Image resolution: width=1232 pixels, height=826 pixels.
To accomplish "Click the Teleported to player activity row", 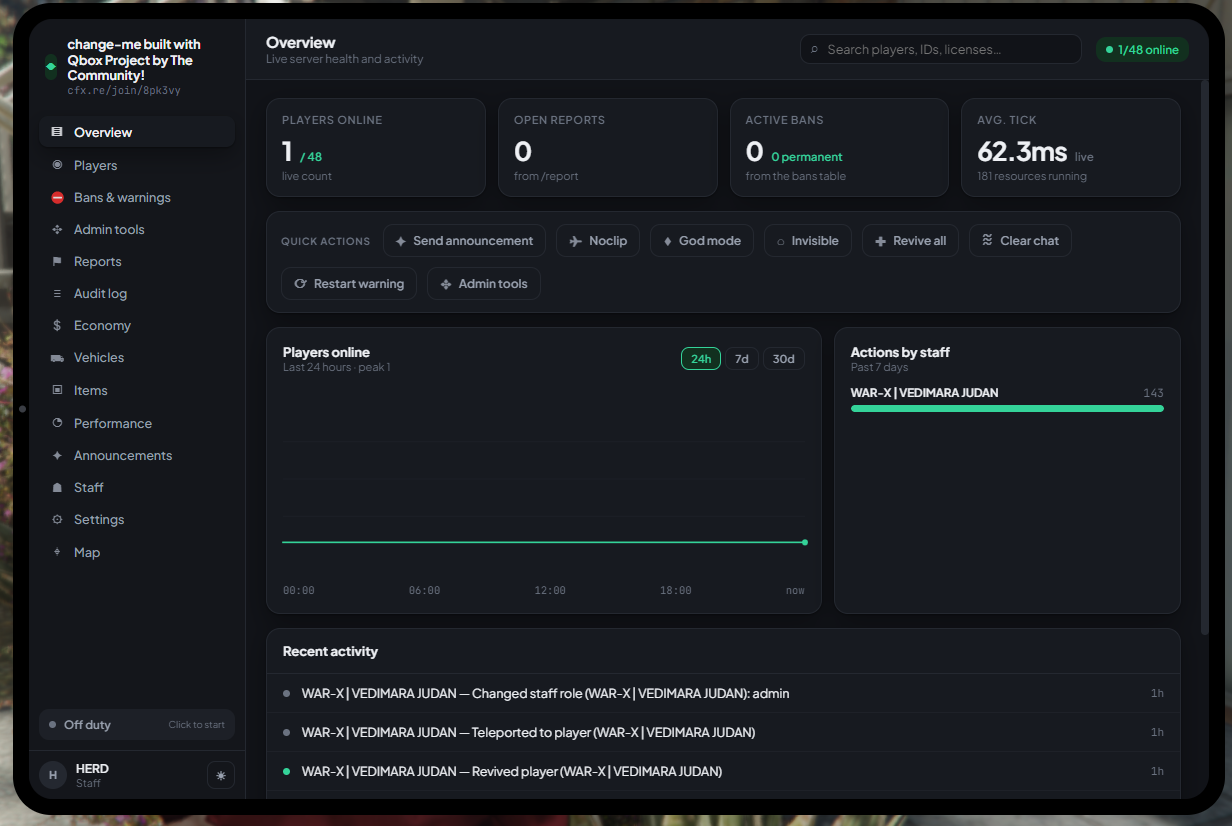I will pos(723,732).
